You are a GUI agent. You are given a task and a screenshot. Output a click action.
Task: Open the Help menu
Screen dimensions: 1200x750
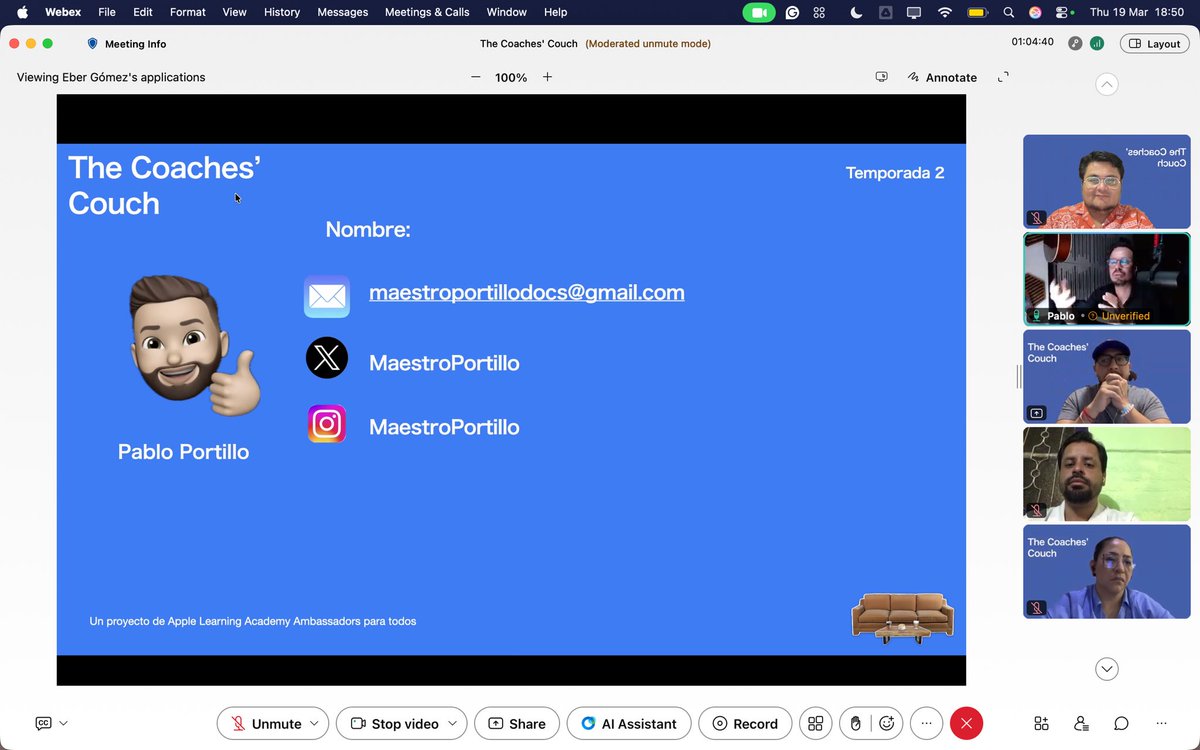(x=556, y=12)
